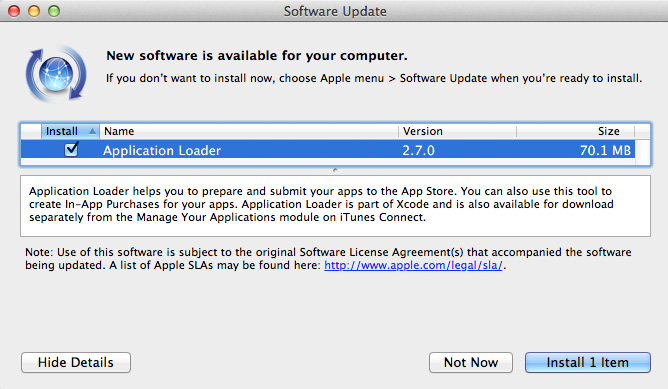The image size is (668, 389).
Task: Close the Software Update window with the red button
Action: point(14,11)
